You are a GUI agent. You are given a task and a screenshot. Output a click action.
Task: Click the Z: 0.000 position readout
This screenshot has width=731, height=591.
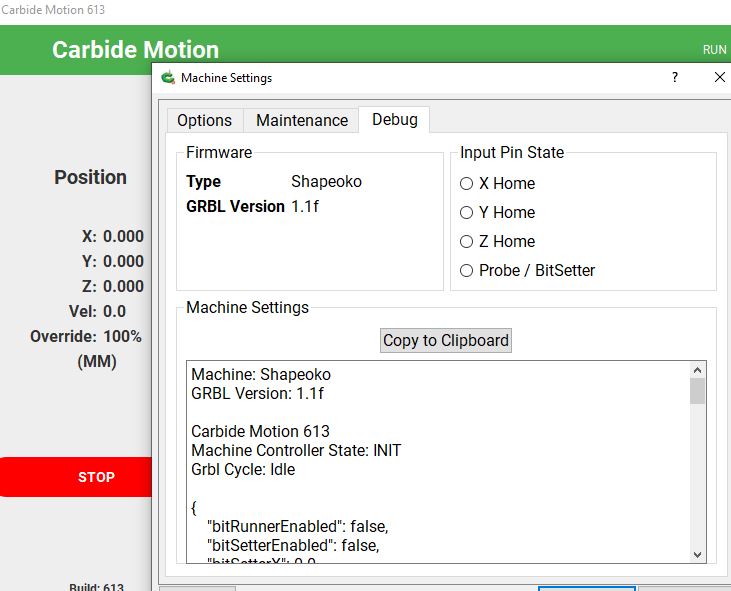point(113,286)
